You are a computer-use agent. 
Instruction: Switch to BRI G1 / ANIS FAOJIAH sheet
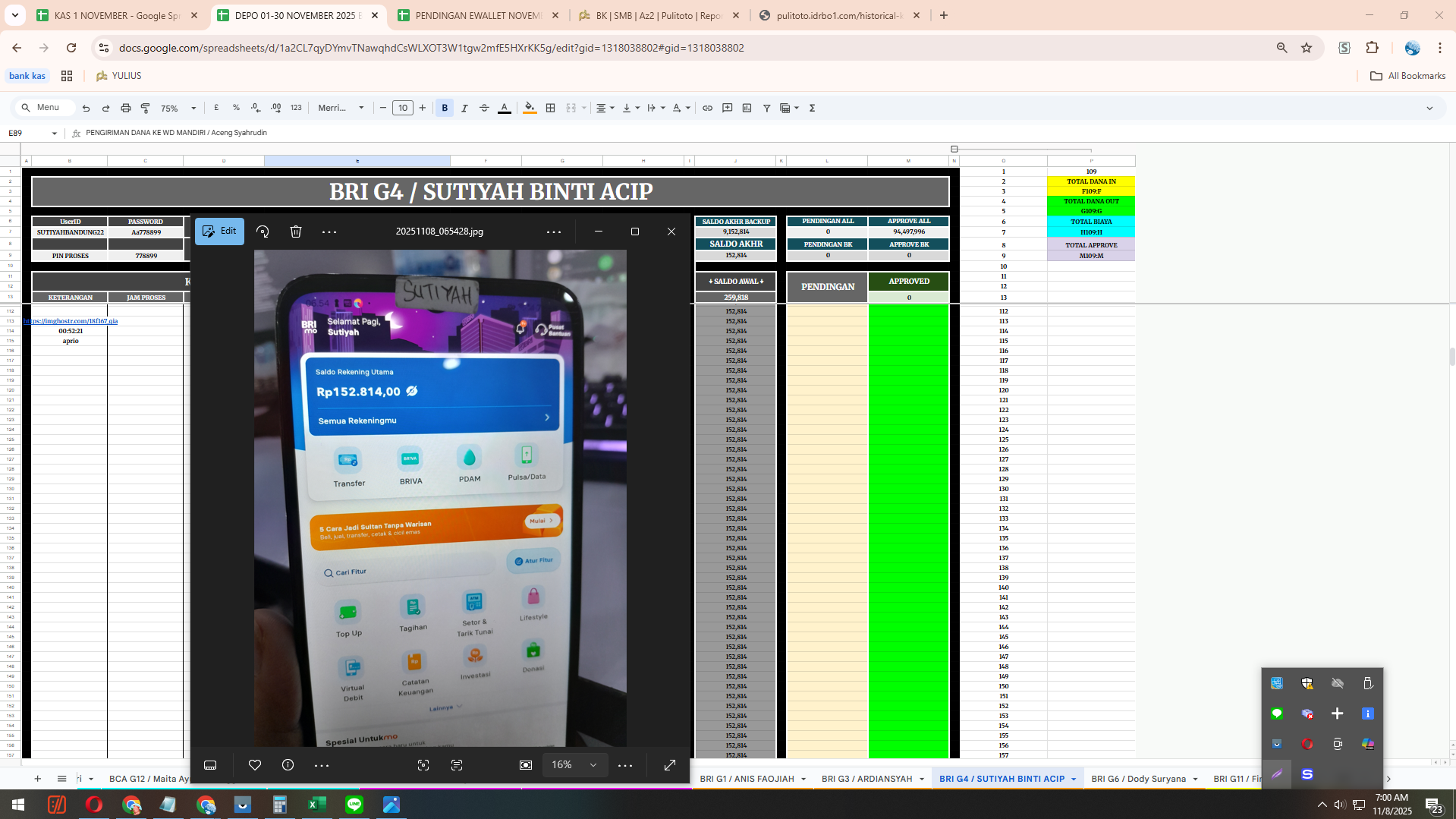(747, 779)
